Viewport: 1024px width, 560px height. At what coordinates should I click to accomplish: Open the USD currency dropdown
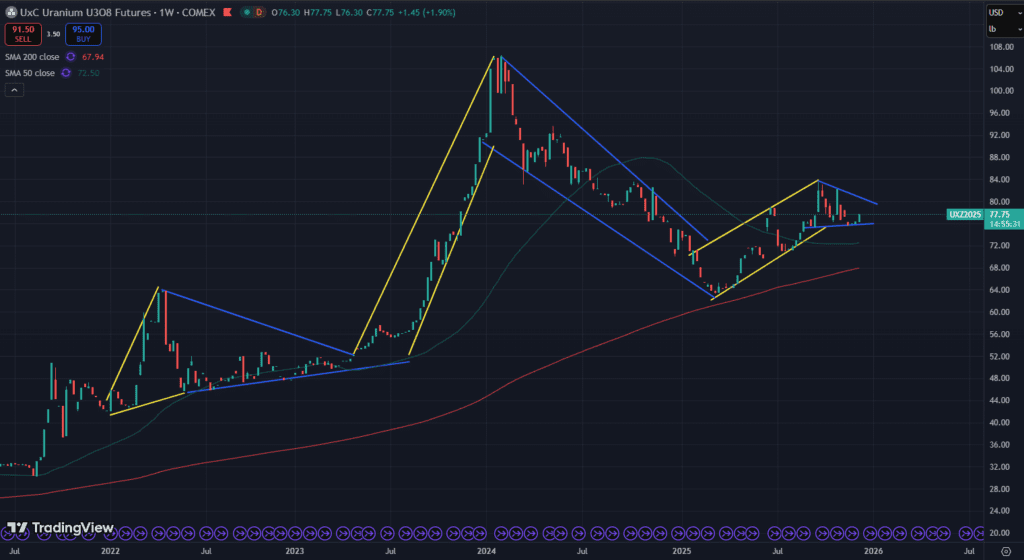point(1001,12)
